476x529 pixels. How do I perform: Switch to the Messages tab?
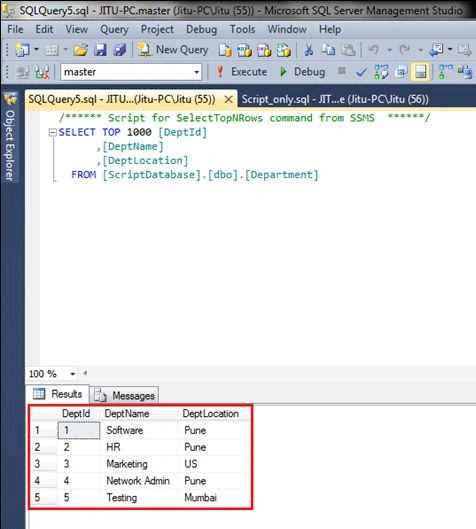pyautogui.click(x=124, y=395)
